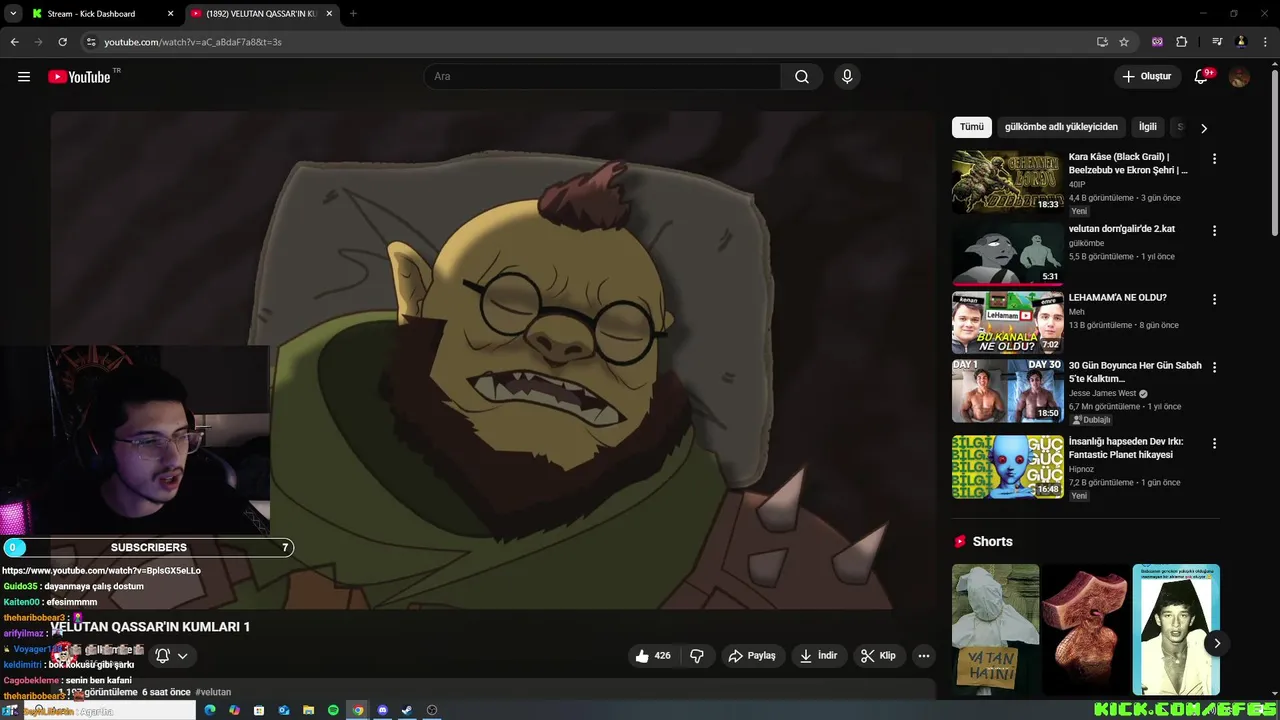Select the Tümü filter chip

972,127
